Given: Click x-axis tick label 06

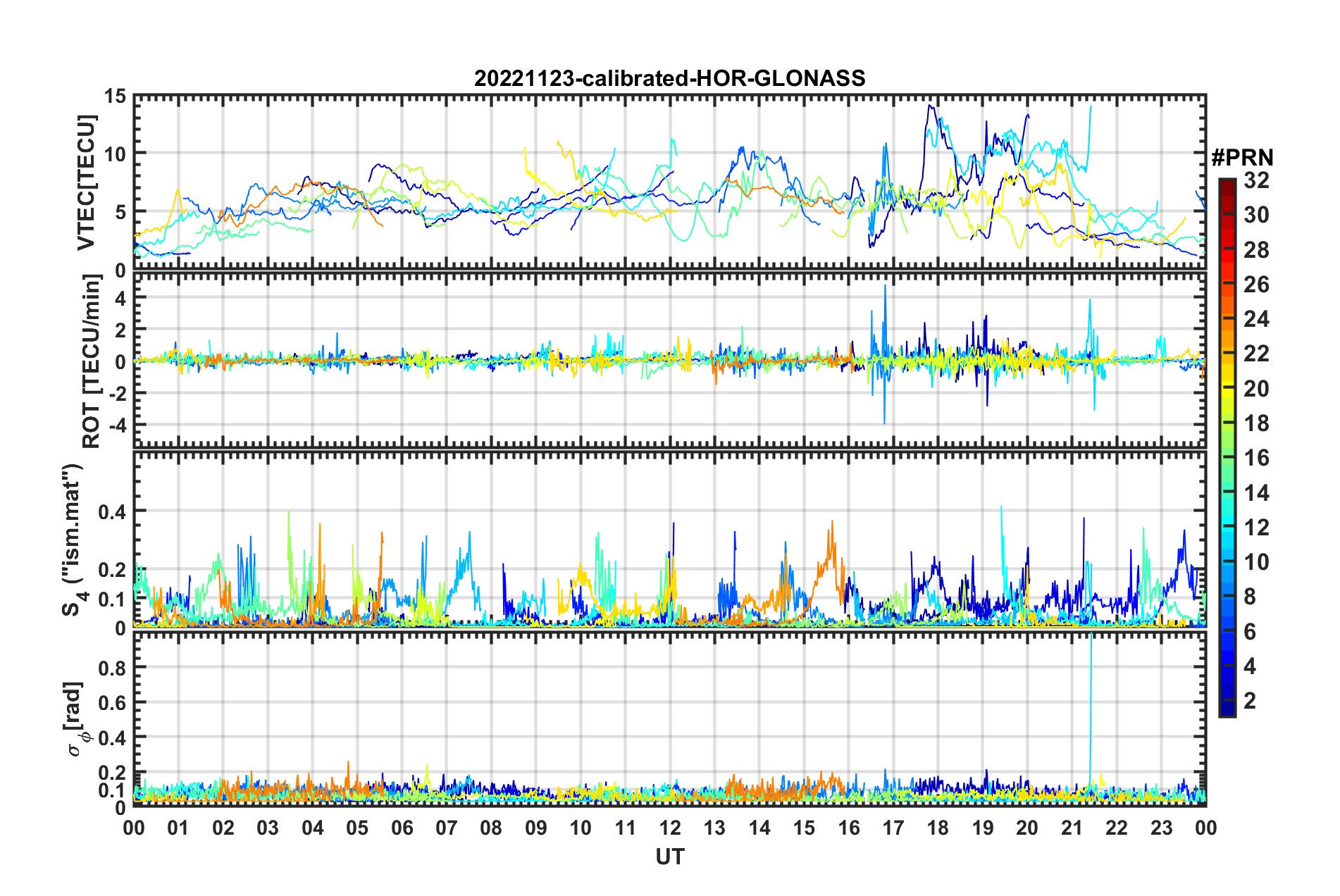Looking at the screenshot, I should click(x=402, y=828).
